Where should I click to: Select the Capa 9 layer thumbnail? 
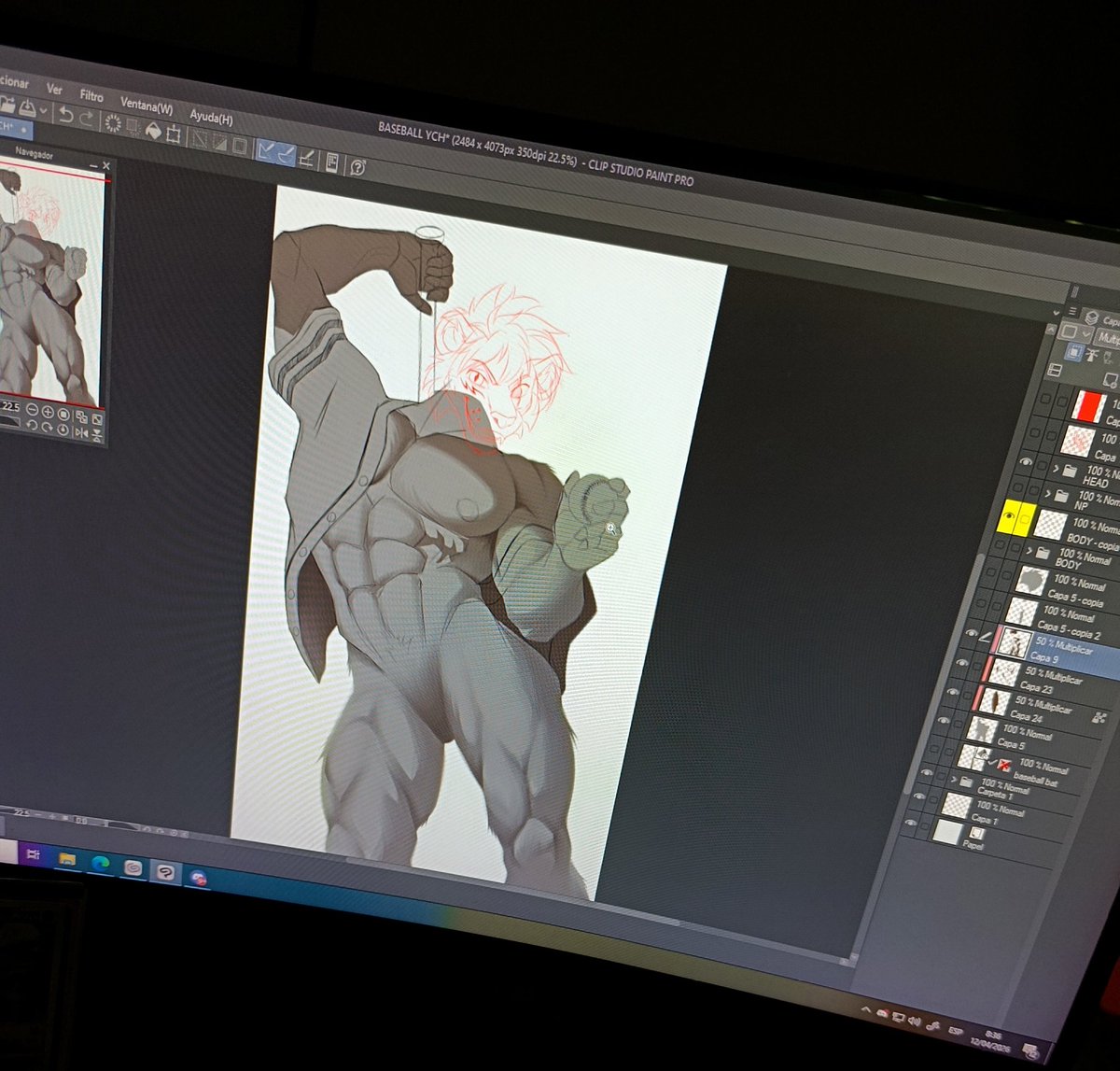pyautogui.click(x=1014, y=643)
